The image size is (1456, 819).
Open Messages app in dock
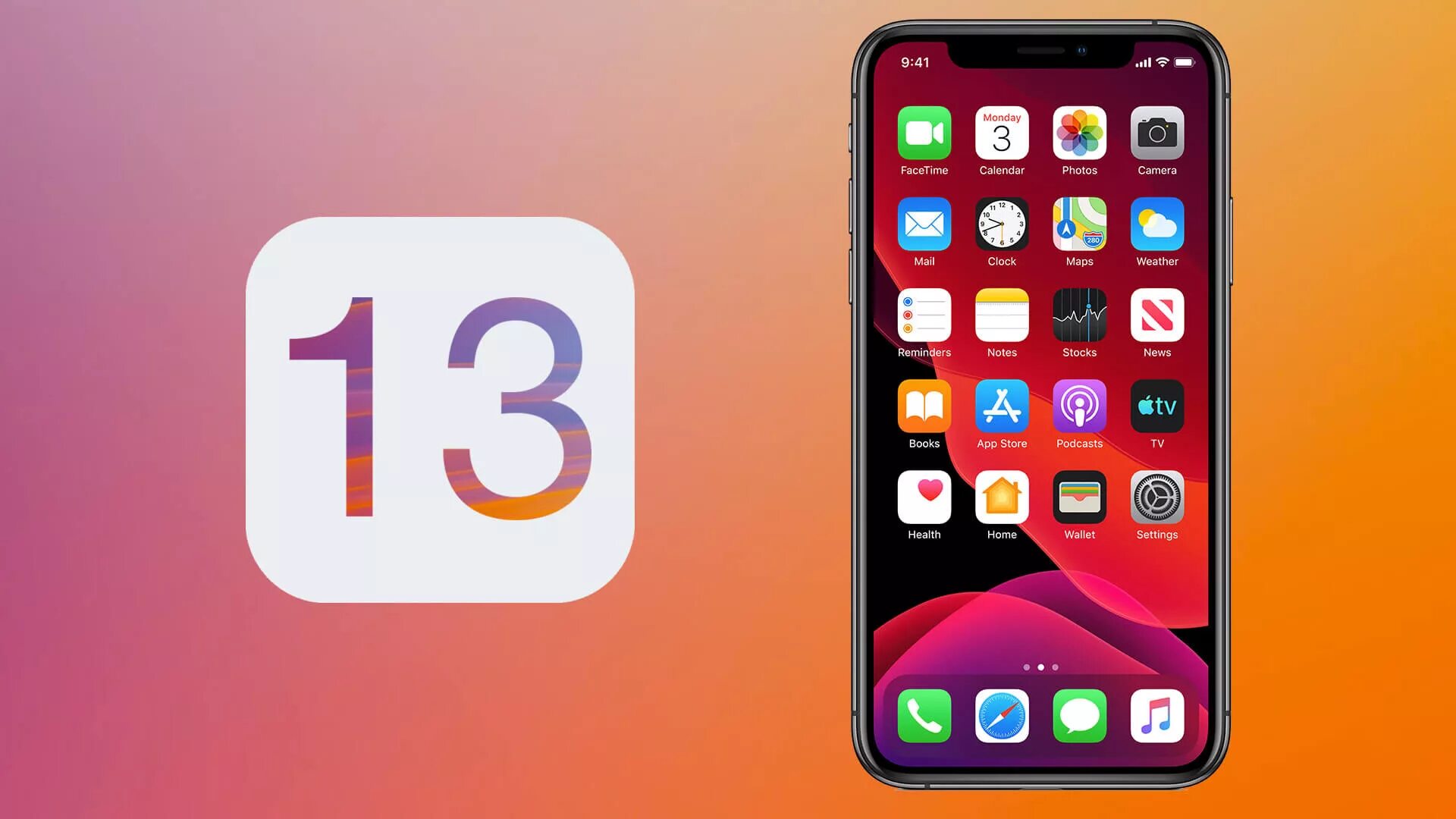[x=1078, y=715]
